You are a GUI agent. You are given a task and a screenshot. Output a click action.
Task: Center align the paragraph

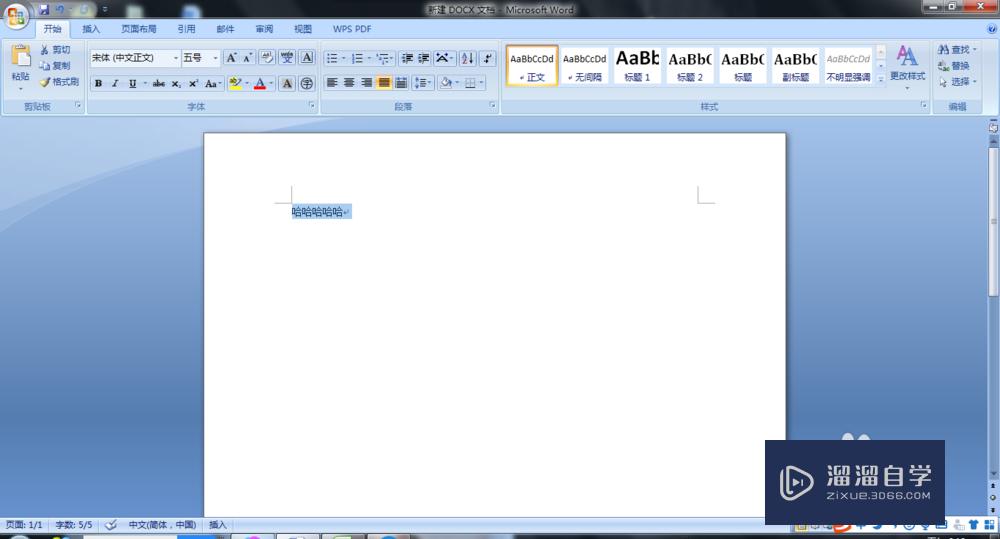[x=349, y=82]
